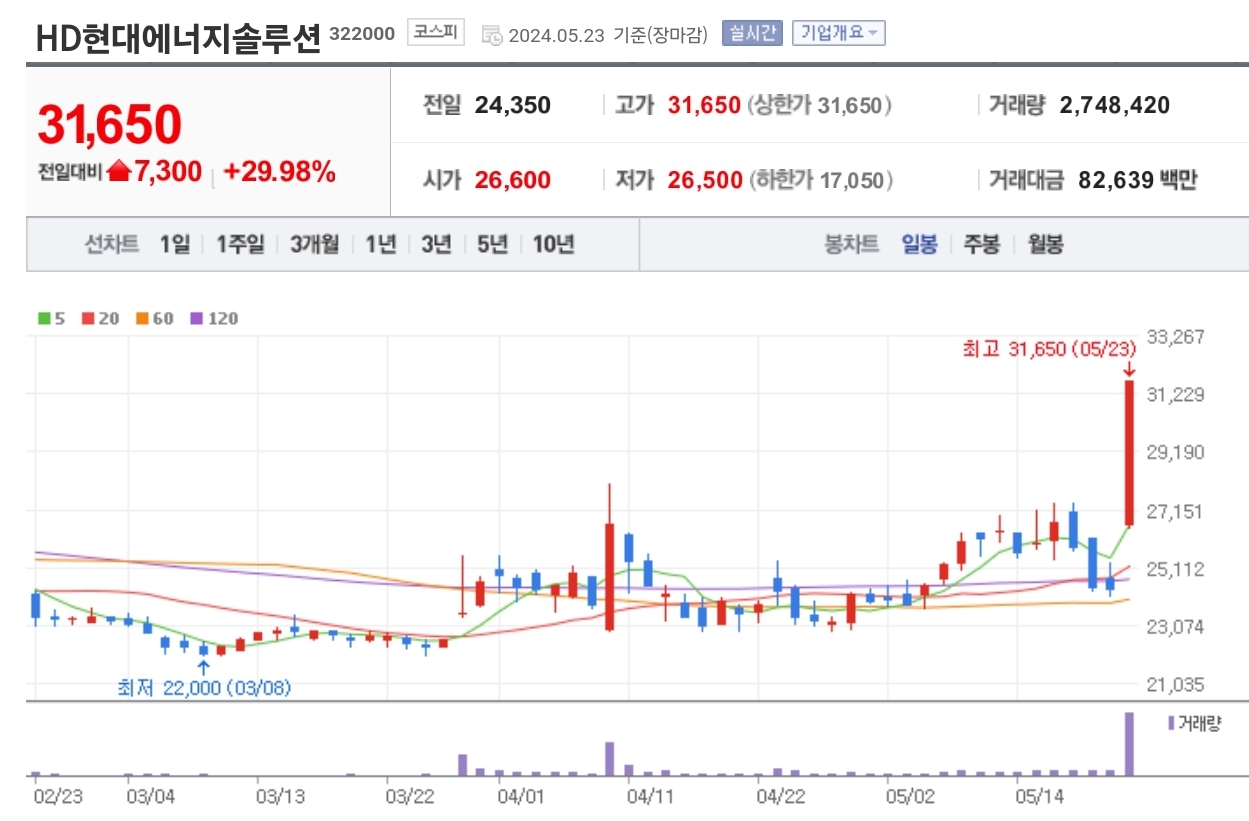Click the 최저 22,000 (03/08) chart annotation
This screenshot has height=821, width=1249.
click(204, 688)
